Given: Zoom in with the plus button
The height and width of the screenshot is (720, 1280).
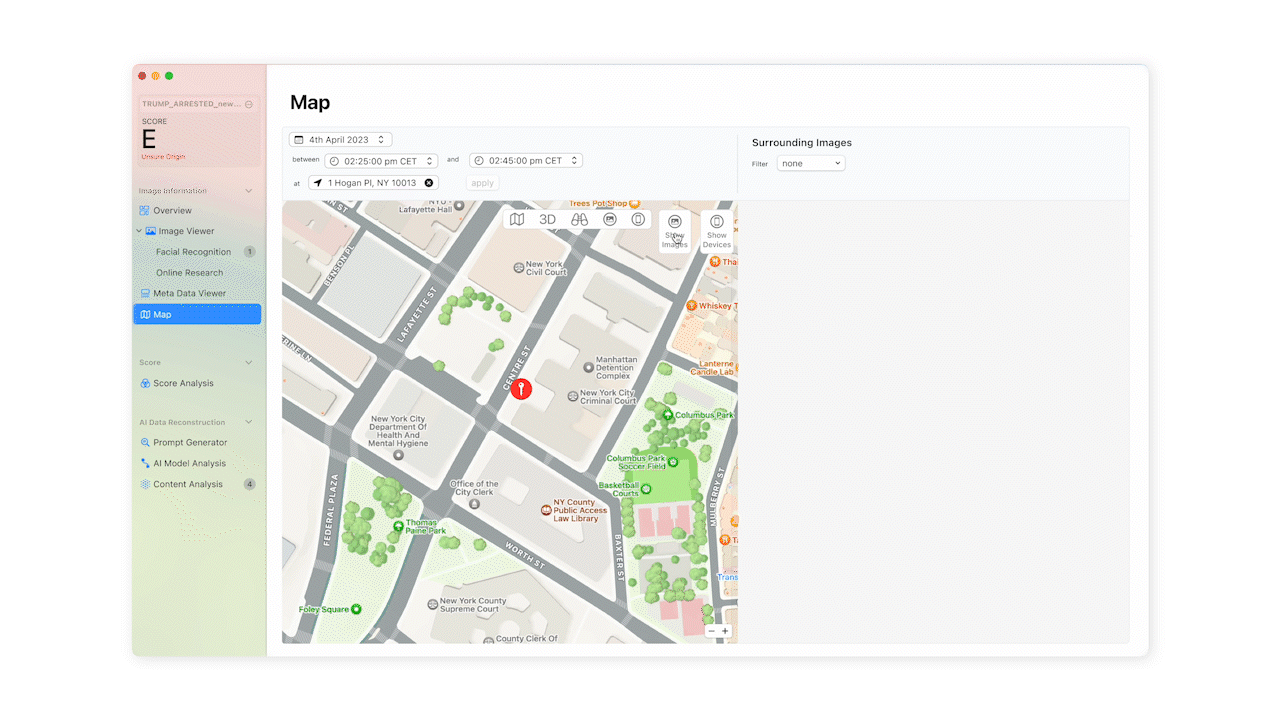Looking at the screenshot, I should coord(725,631).
